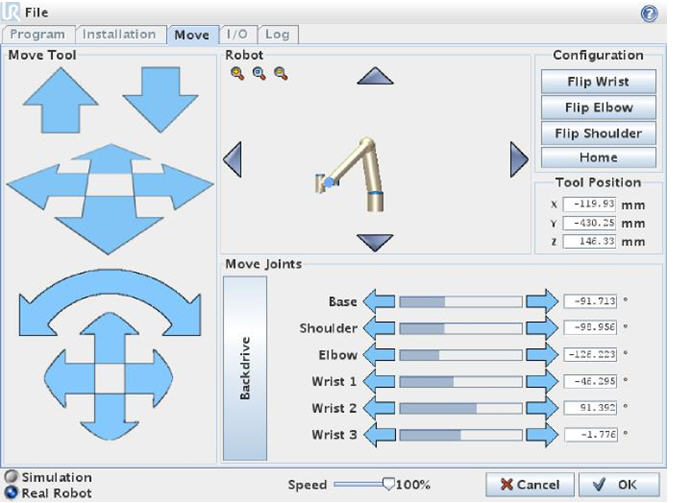Increase the Elbow joint with its right arrow
The image size is (673, 503).
(x=542, y=355)
